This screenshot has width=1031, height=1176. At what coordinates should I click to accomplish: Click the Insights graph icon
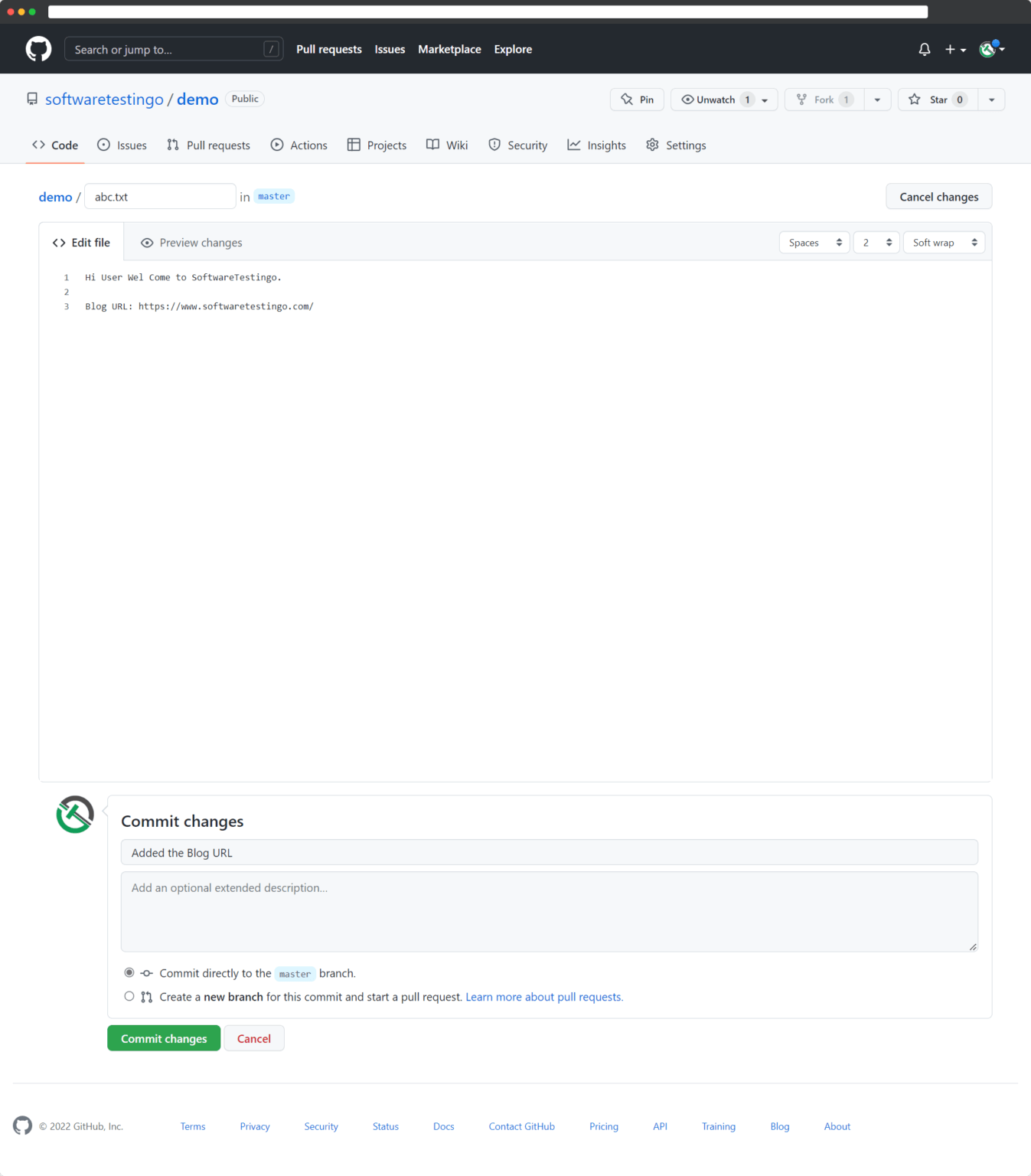tap(574, 144)
